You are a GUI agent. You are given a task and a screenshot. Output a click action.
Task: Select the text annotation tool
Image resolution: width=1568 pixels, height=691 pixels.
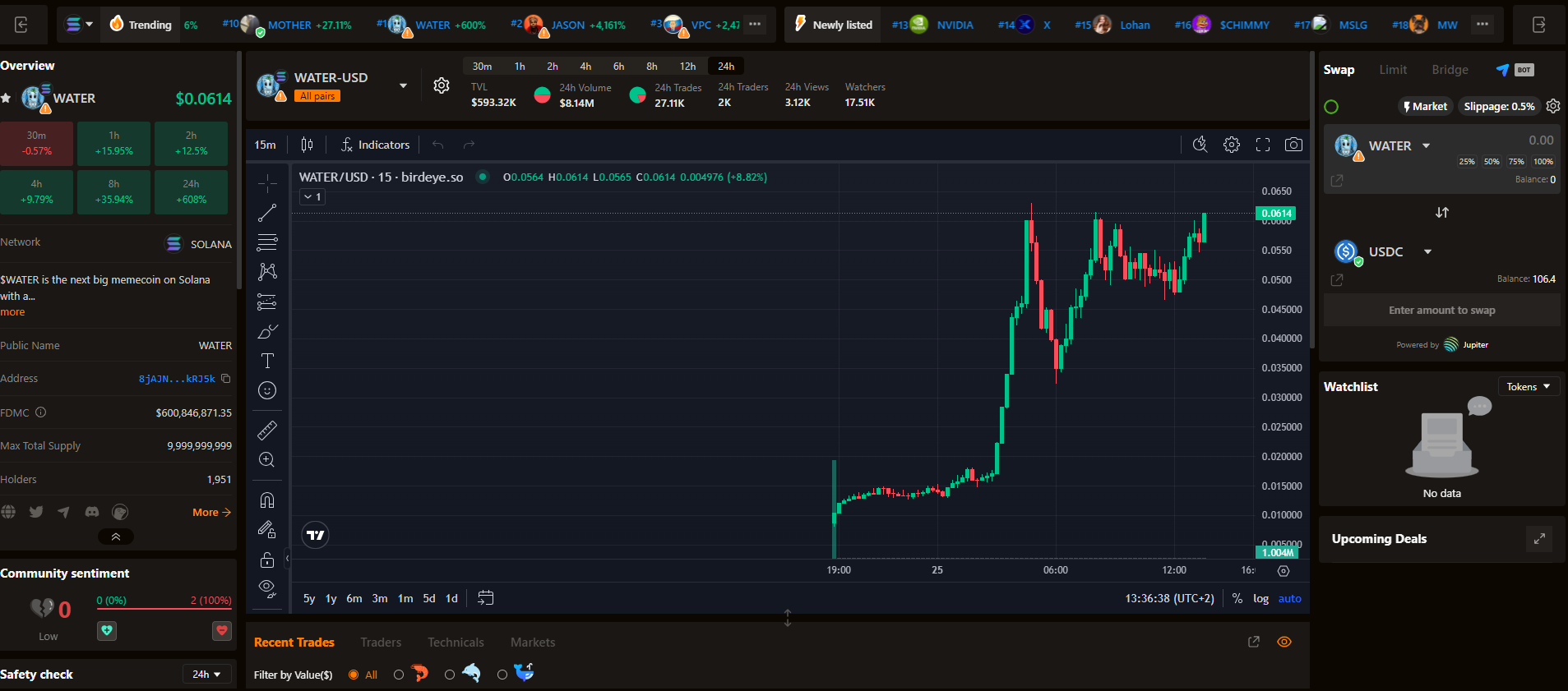point(267,361)
